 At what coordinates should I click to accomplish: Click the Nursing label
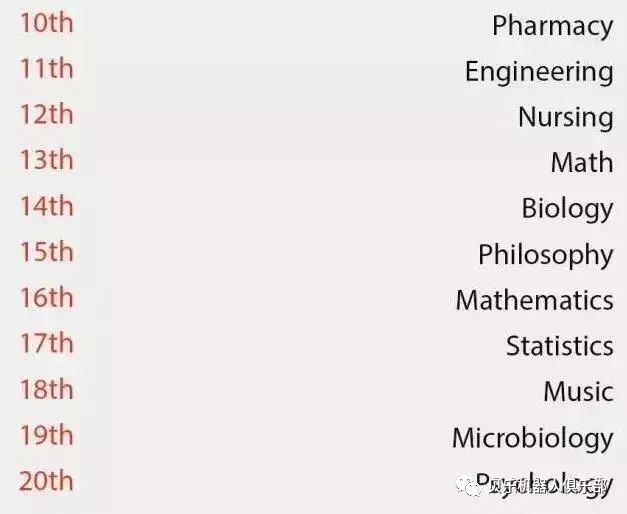(x=565, y=118)
